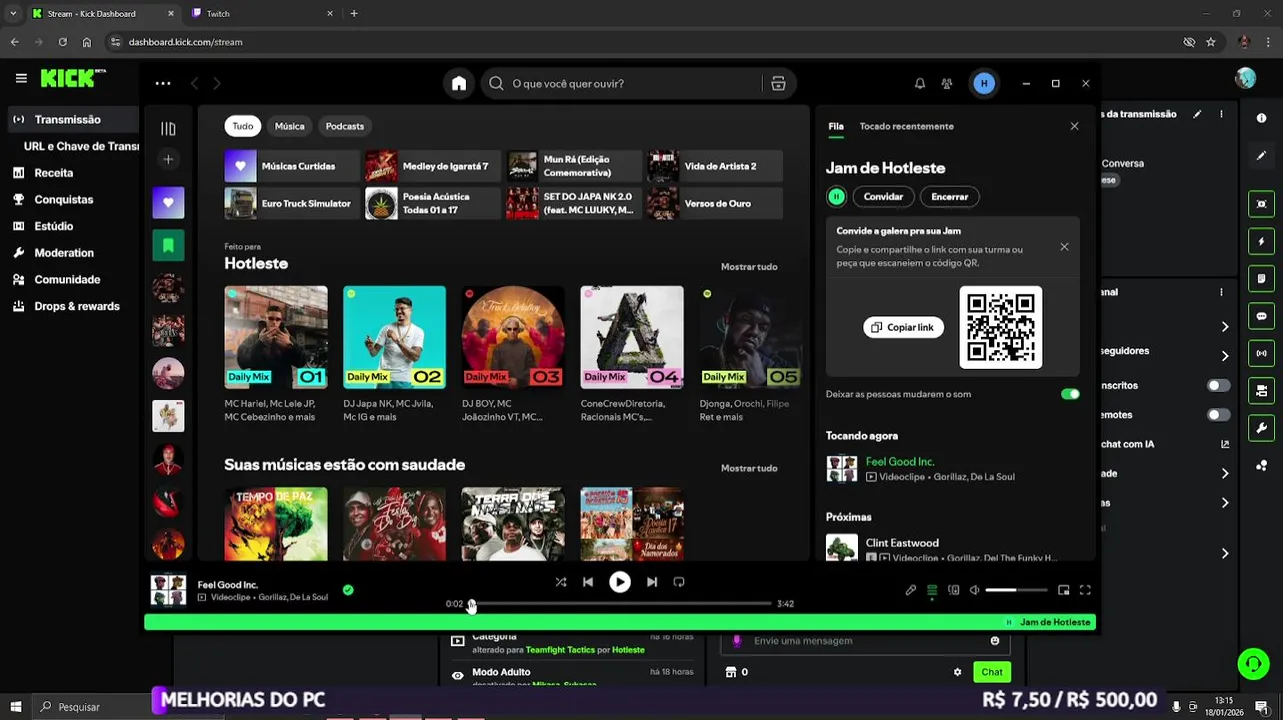Open Spotify friend activity icon
Screen dimensions: 1283x720
pos(947,84)
